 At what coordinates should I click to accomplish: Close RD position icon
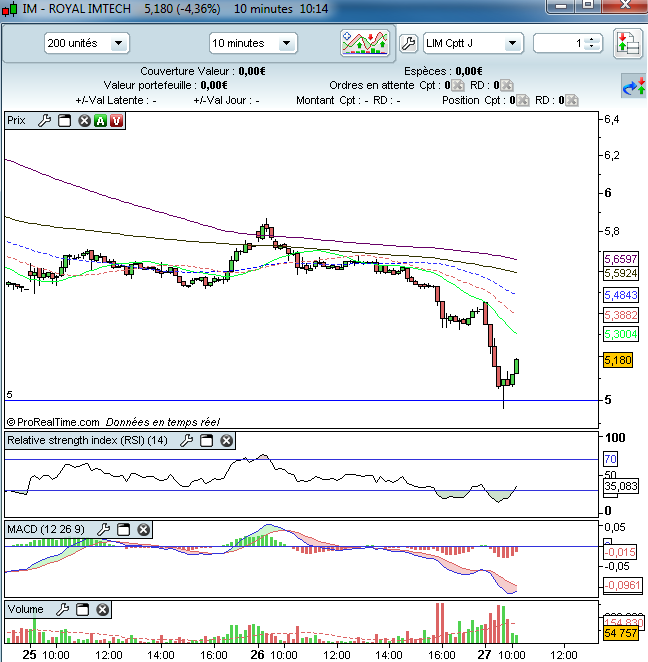point(572,100)
